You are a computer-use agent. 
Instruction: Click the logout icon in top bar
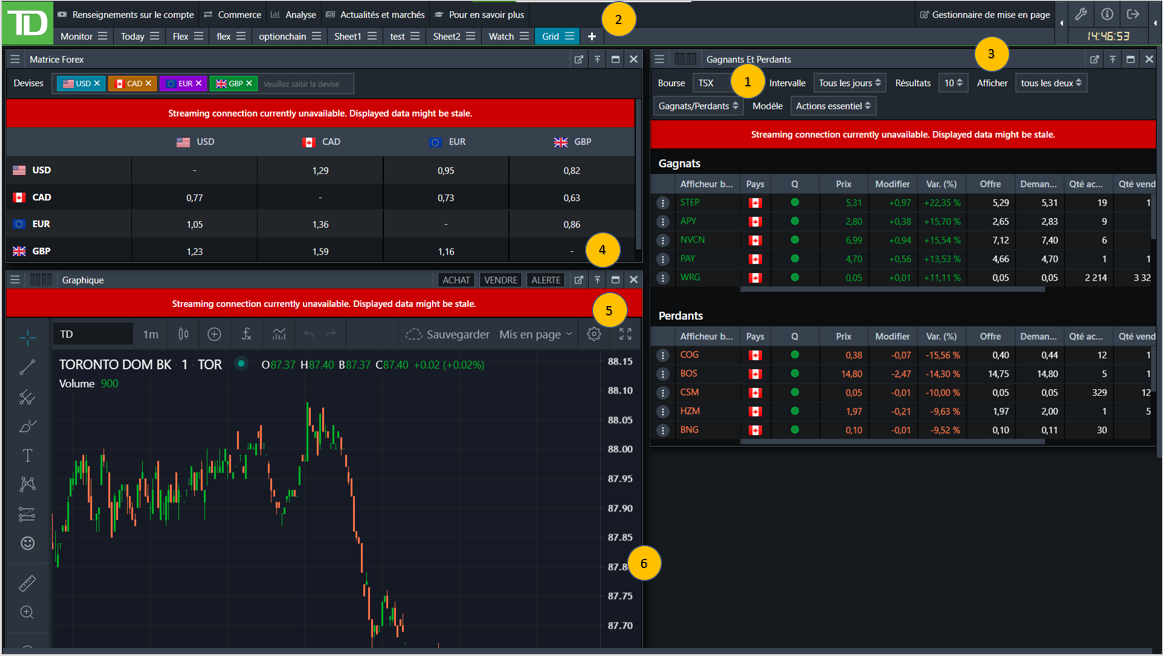1133,14
